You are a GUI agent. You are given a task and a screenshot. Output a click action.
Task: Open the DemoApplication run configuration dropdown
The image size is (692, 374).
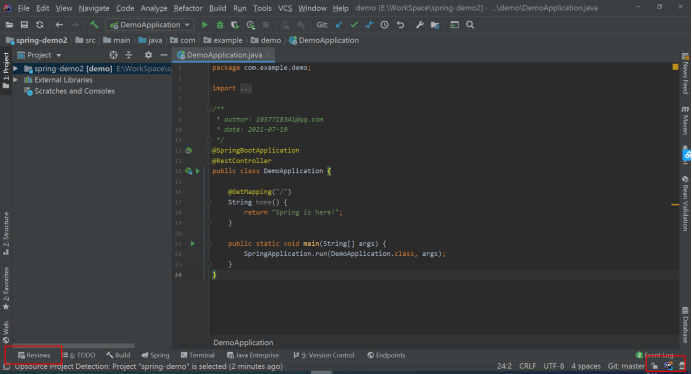(150, 25)
